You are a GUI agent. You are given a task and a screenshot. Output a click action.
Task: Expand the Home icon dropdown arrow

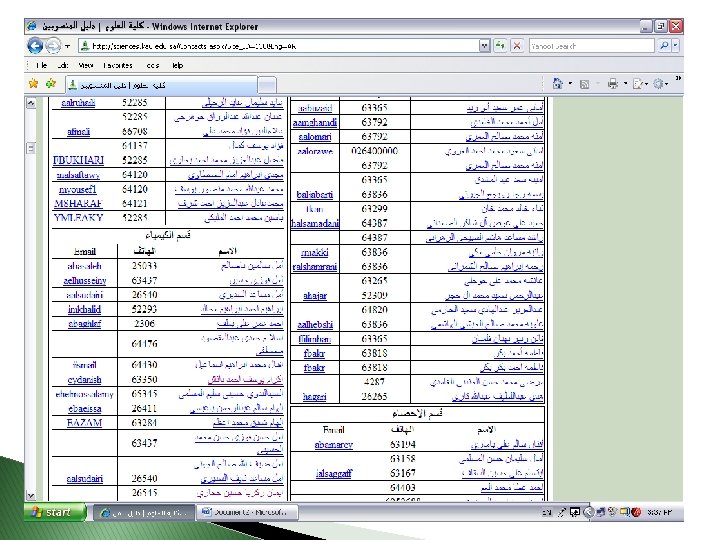570,84
